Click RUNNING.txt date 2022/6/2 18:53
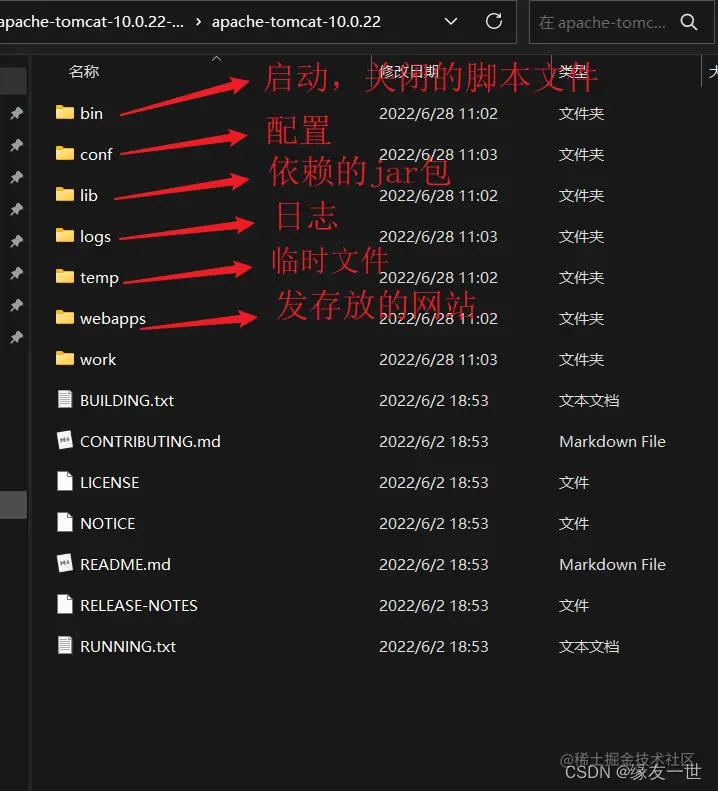This screenshot has width=718, height=791. (x=434, y=647)
